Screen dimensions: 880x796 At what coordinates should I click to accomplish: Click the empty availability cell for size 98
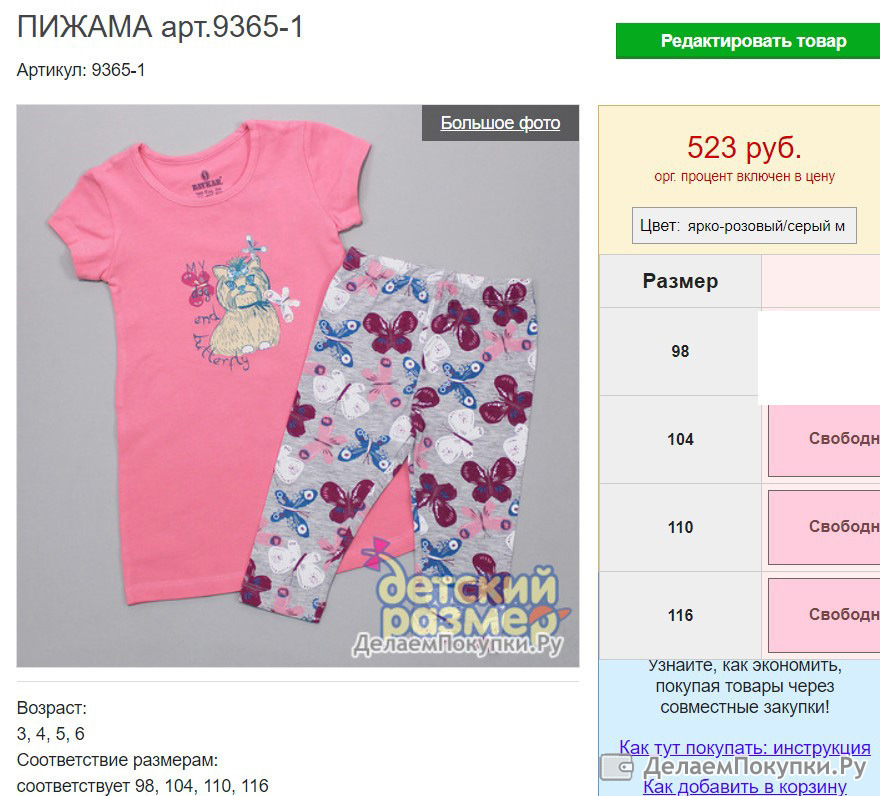pyautogui.click(x=819, y=358)
